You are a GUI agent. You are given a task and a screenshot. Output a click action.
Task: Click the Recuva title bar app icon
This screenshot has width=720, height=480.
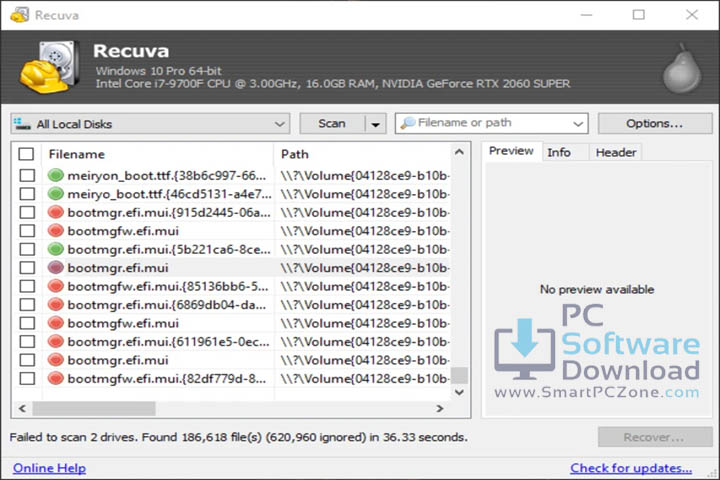pyautogui.click(x=19, y=15)
